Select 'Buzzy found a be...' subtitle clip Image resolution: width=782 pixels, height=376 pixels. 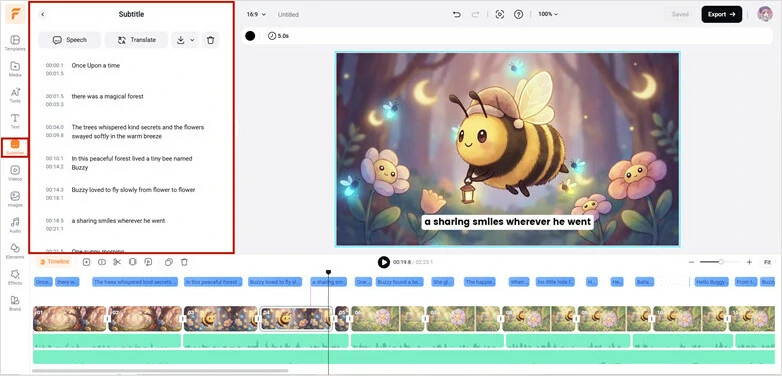click(399, 282)
